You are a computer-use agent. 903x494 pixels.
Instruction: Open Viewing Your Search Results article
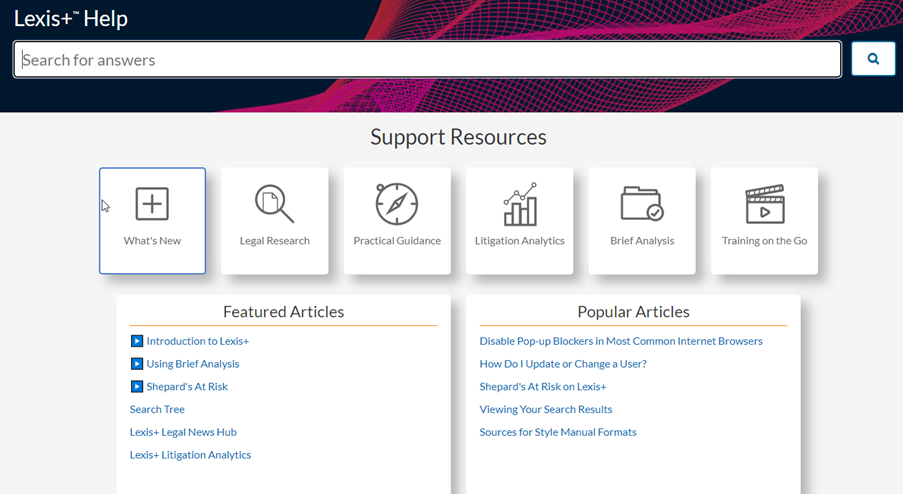546,409
